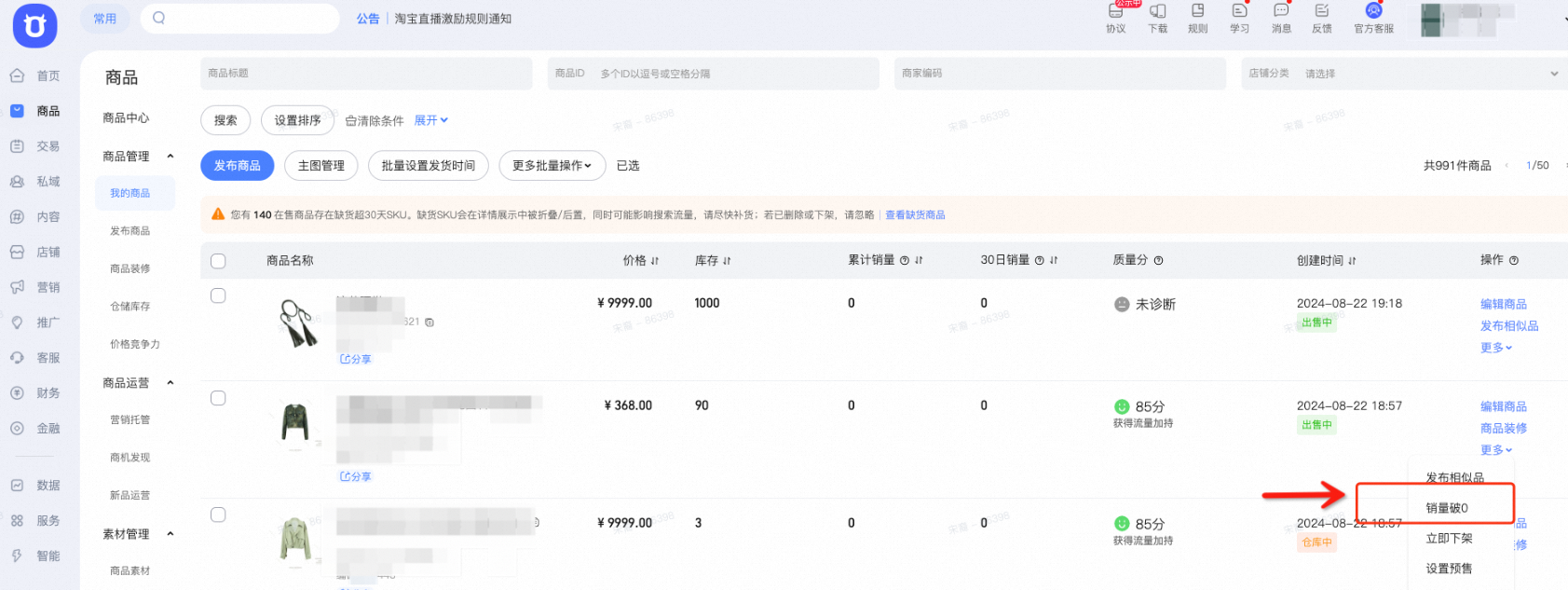
Task: Open 发布商品 submenu item
Action: click(130, 231)
